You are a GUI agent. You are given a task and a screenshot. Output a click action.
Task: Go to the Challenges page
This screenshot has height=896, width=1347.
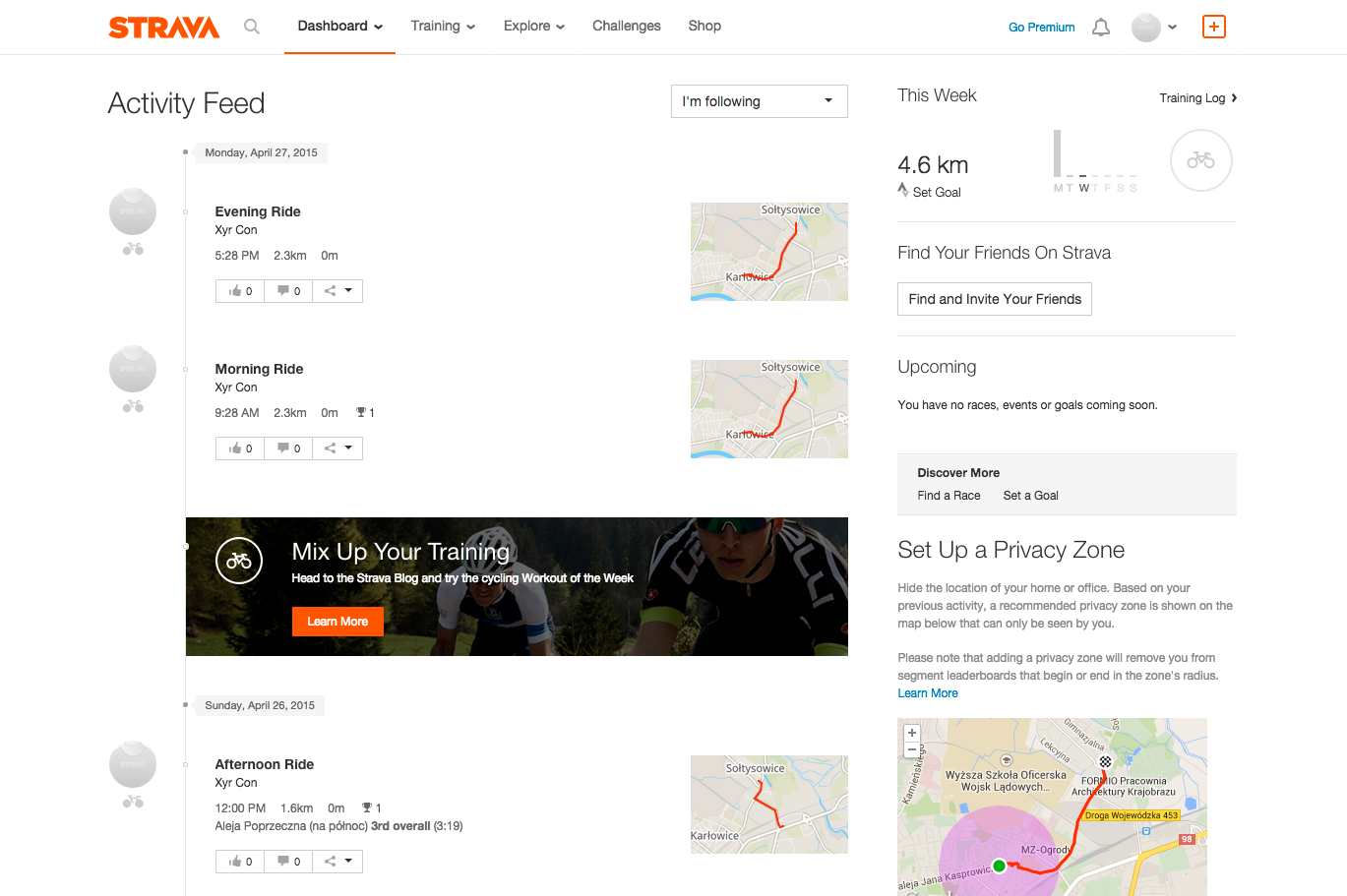coord(626,27)
